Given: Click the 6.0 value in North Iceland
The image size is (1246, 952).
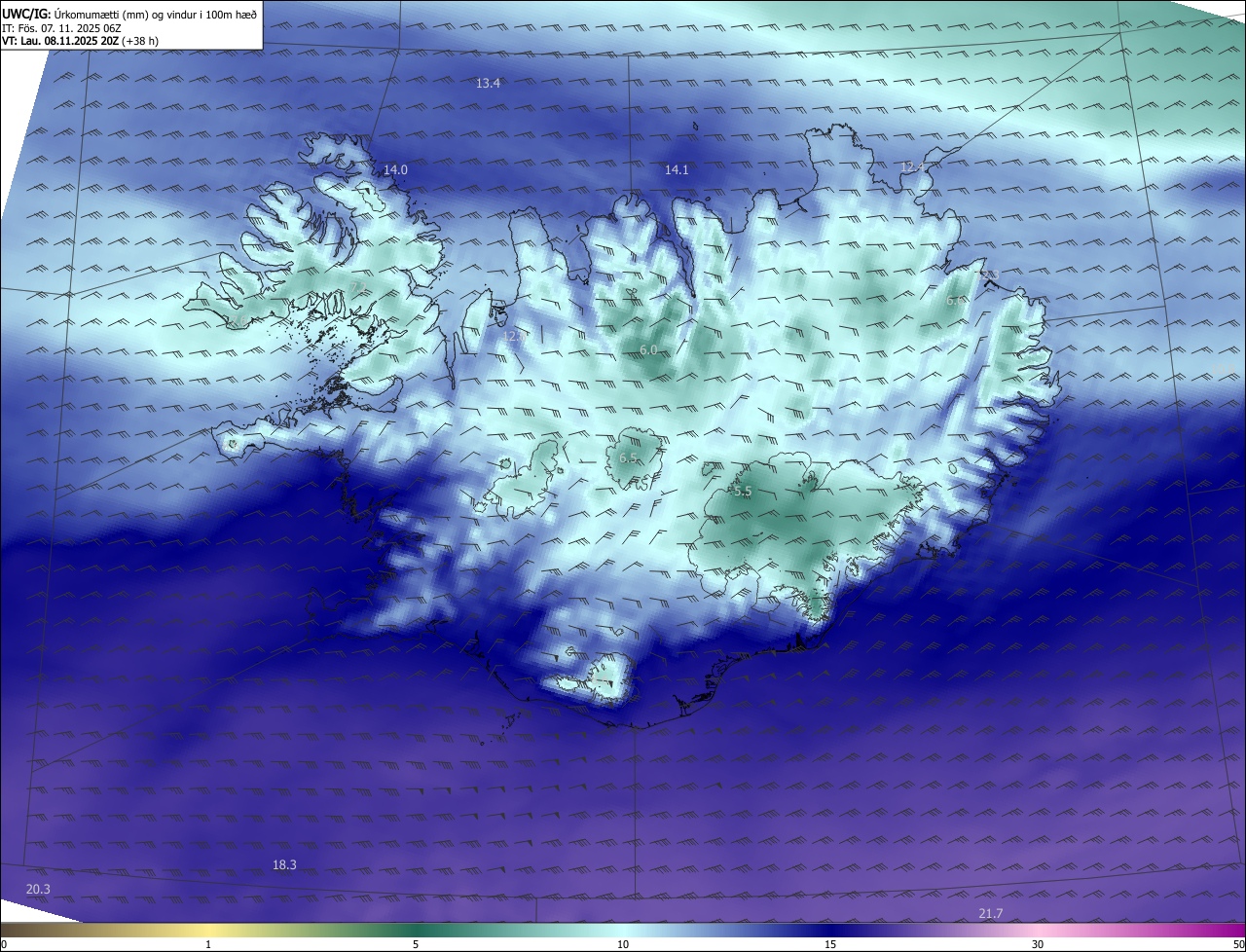Looking at the screenshot, I should 648,349.
